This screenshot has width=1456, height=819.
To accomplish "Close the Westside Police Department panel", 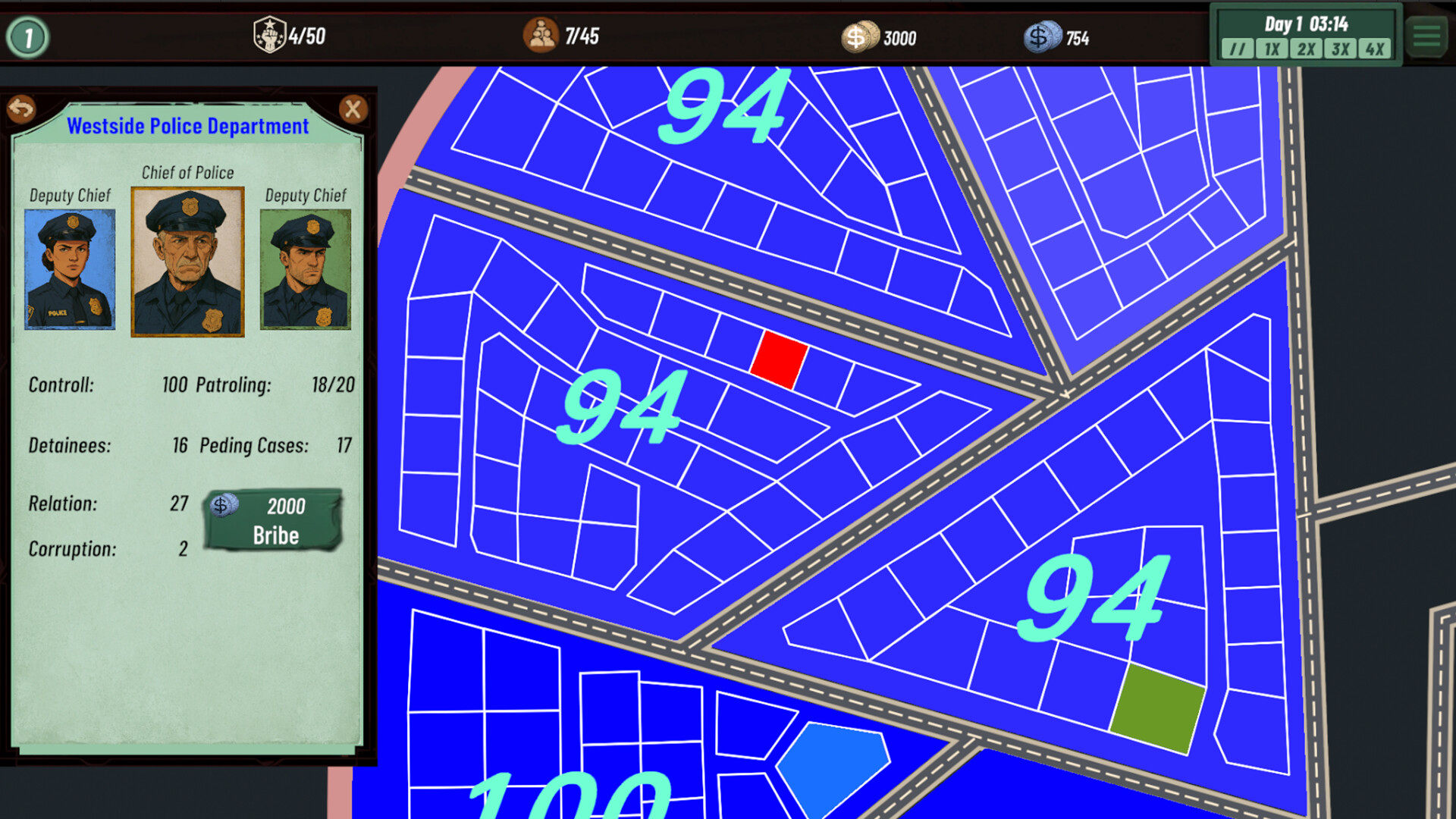I will [352, 108].
